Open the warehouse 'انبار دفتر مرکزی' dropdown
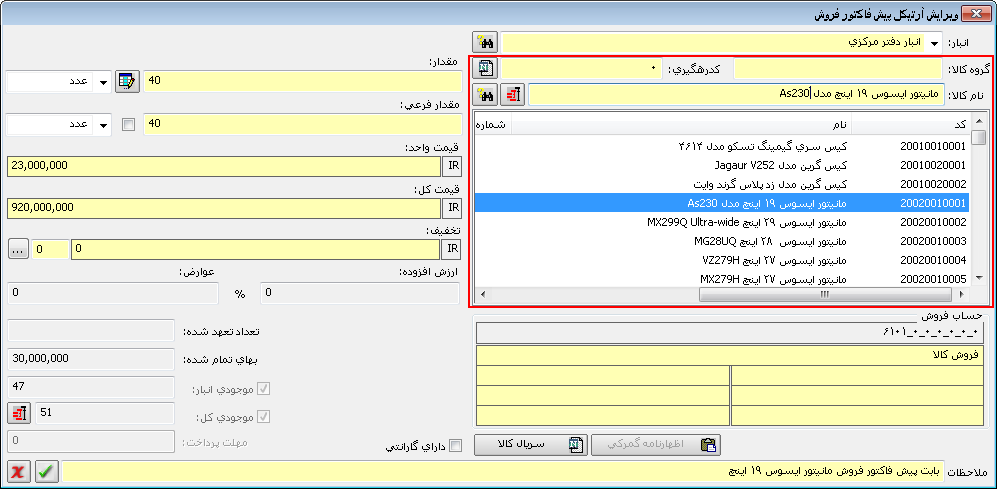Viewport: 997px width, 489px height. (935, 43)
